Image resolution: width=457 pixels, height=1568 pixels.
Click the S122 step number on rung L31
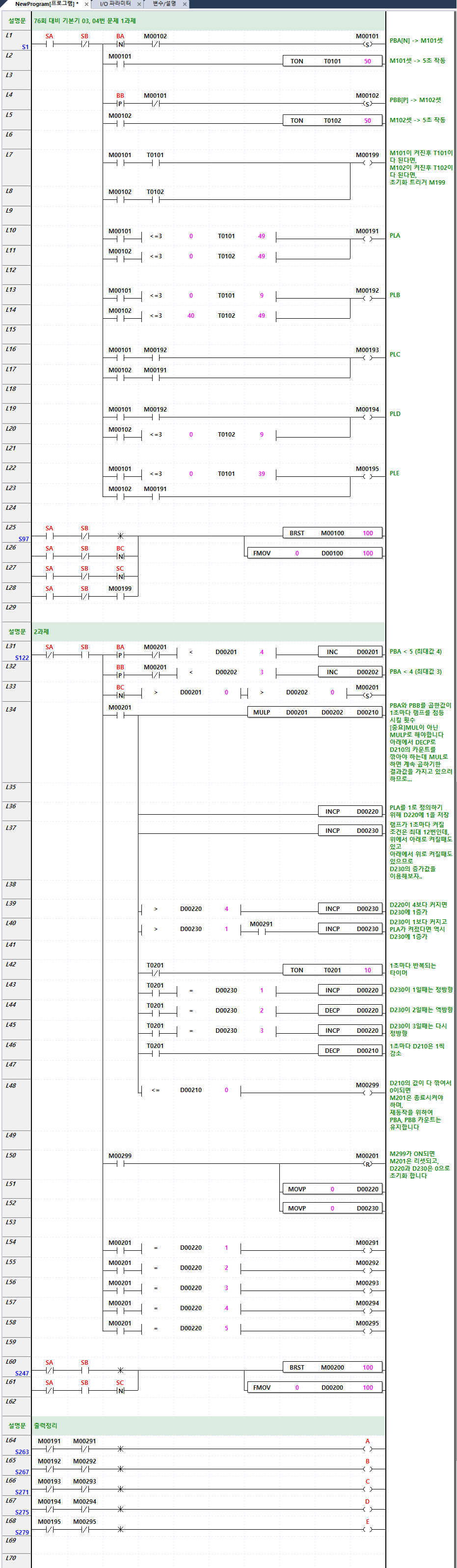click(x=22, y=658)
